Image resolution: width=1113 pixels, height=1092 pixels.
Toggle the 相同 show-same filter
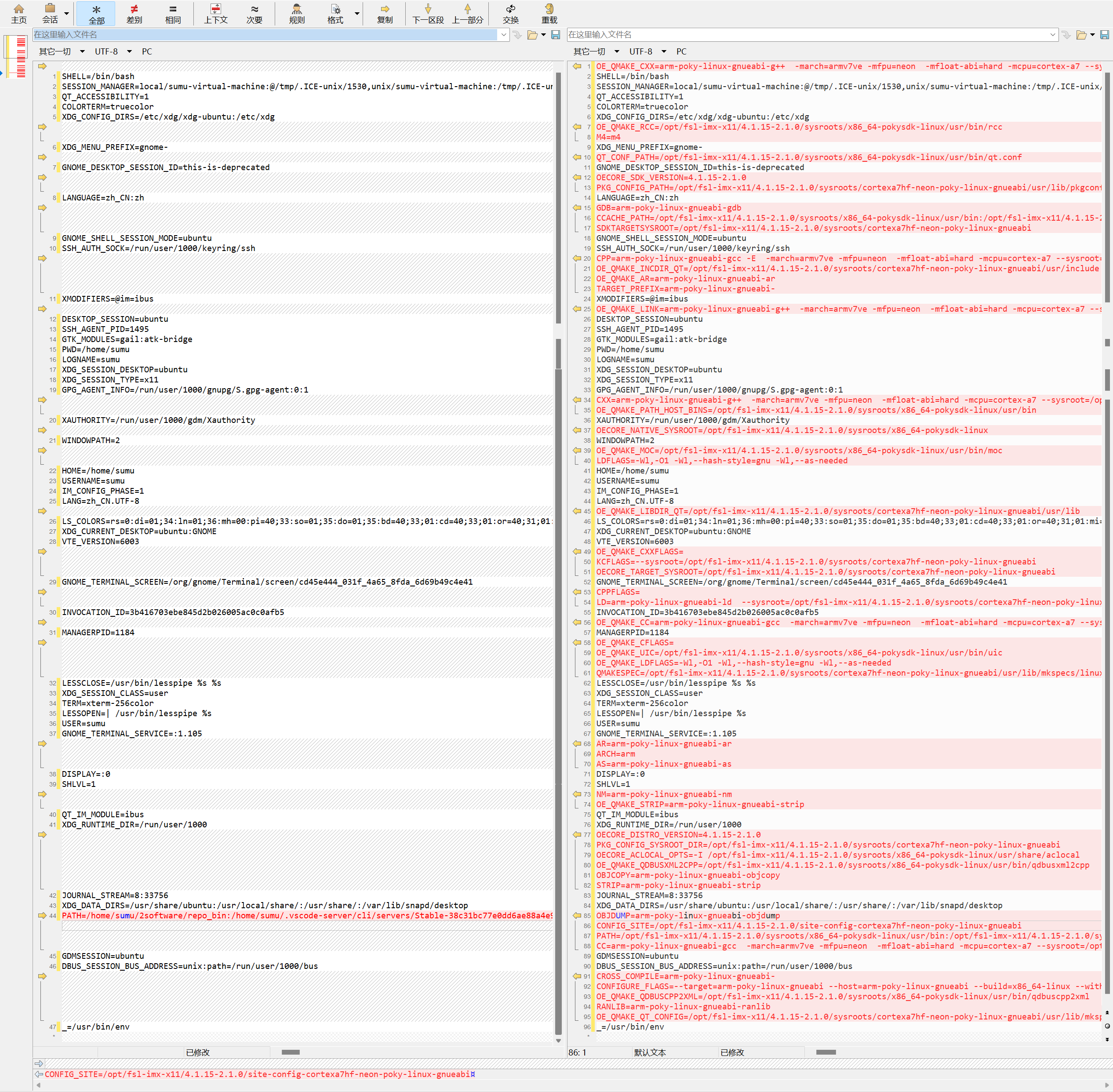173,14
